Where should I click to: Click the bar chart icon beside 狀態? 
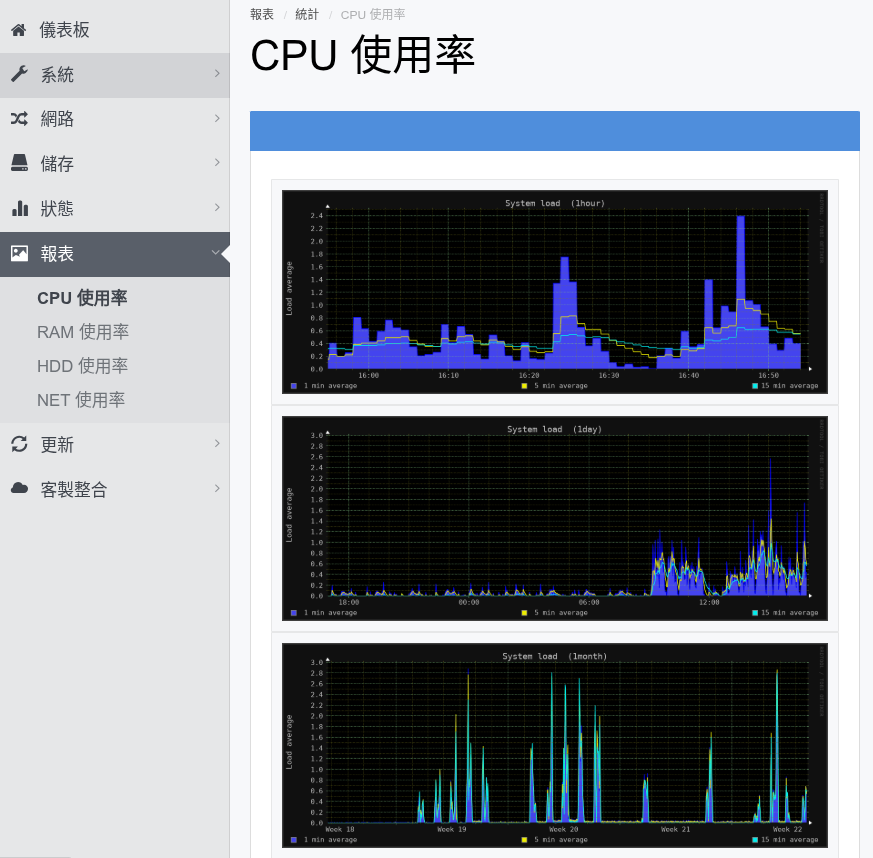pyautogui.click(x=19, y=208)
